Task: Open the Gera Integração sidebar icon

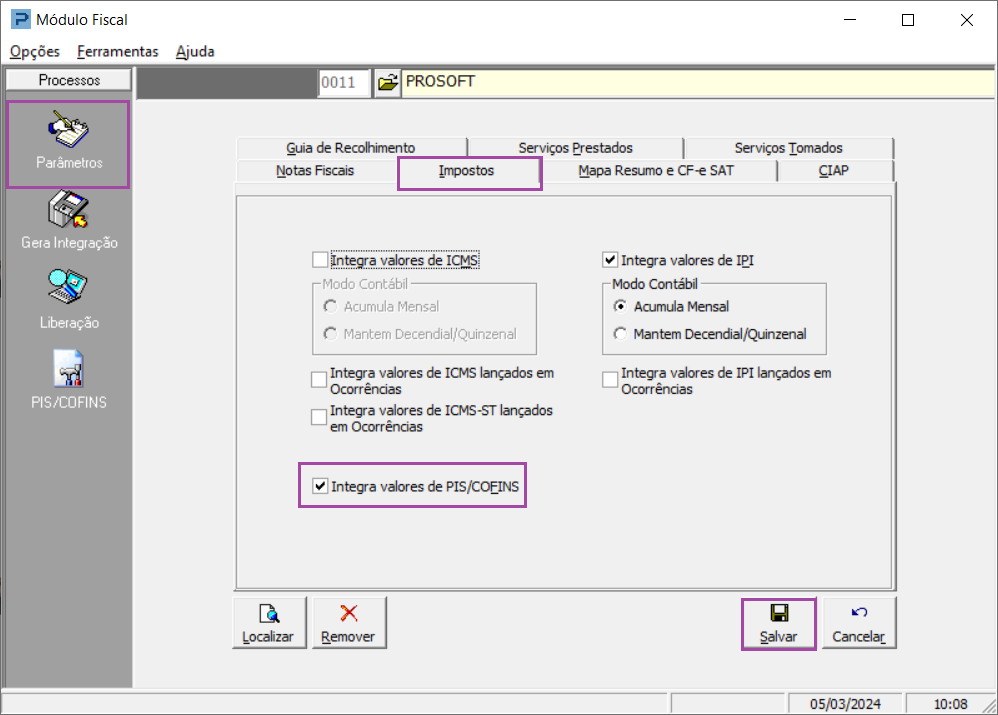Action: tap(69, 220)
